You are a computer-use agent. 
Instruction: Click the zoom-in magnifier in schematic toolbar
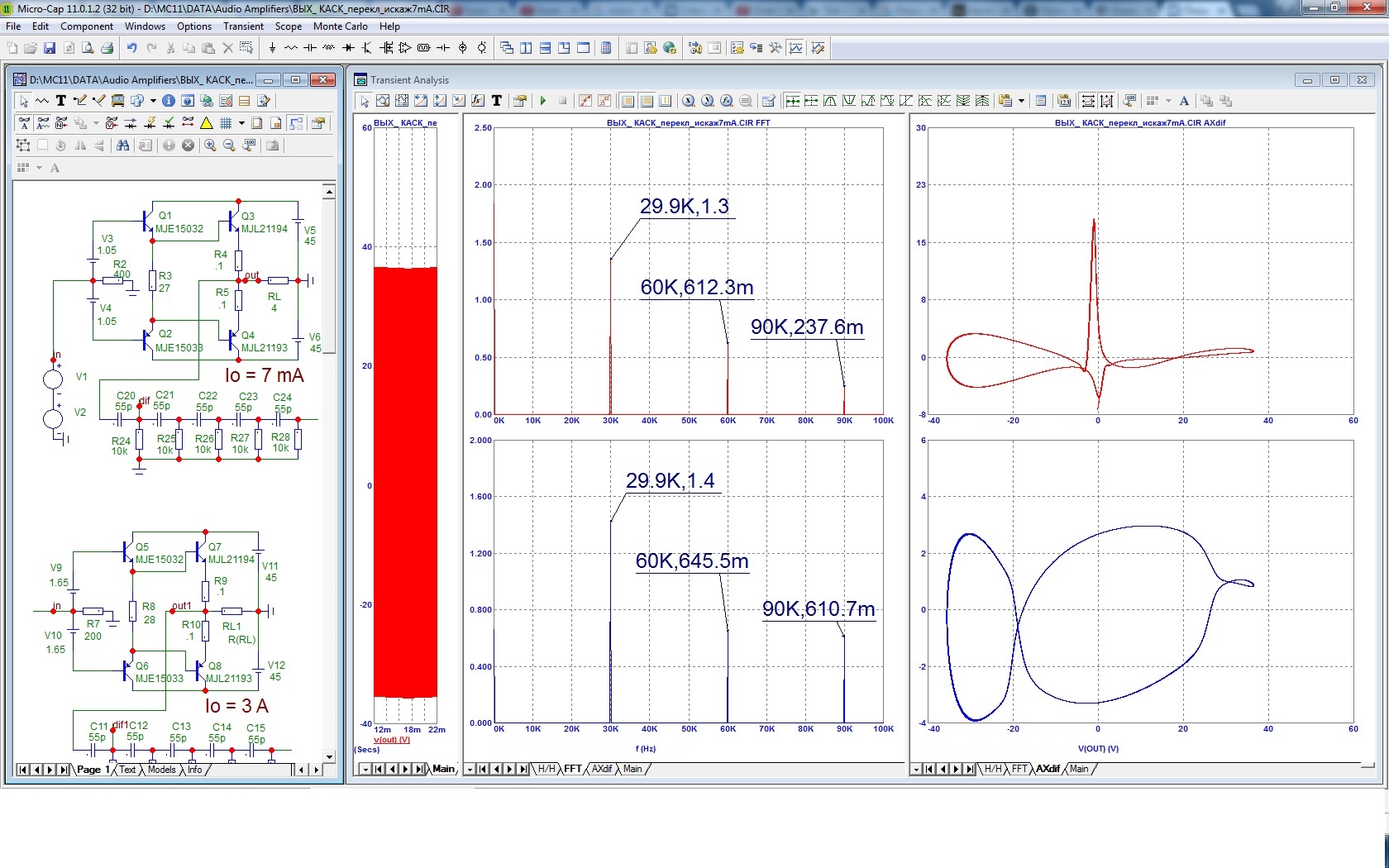tap(210, 145)
